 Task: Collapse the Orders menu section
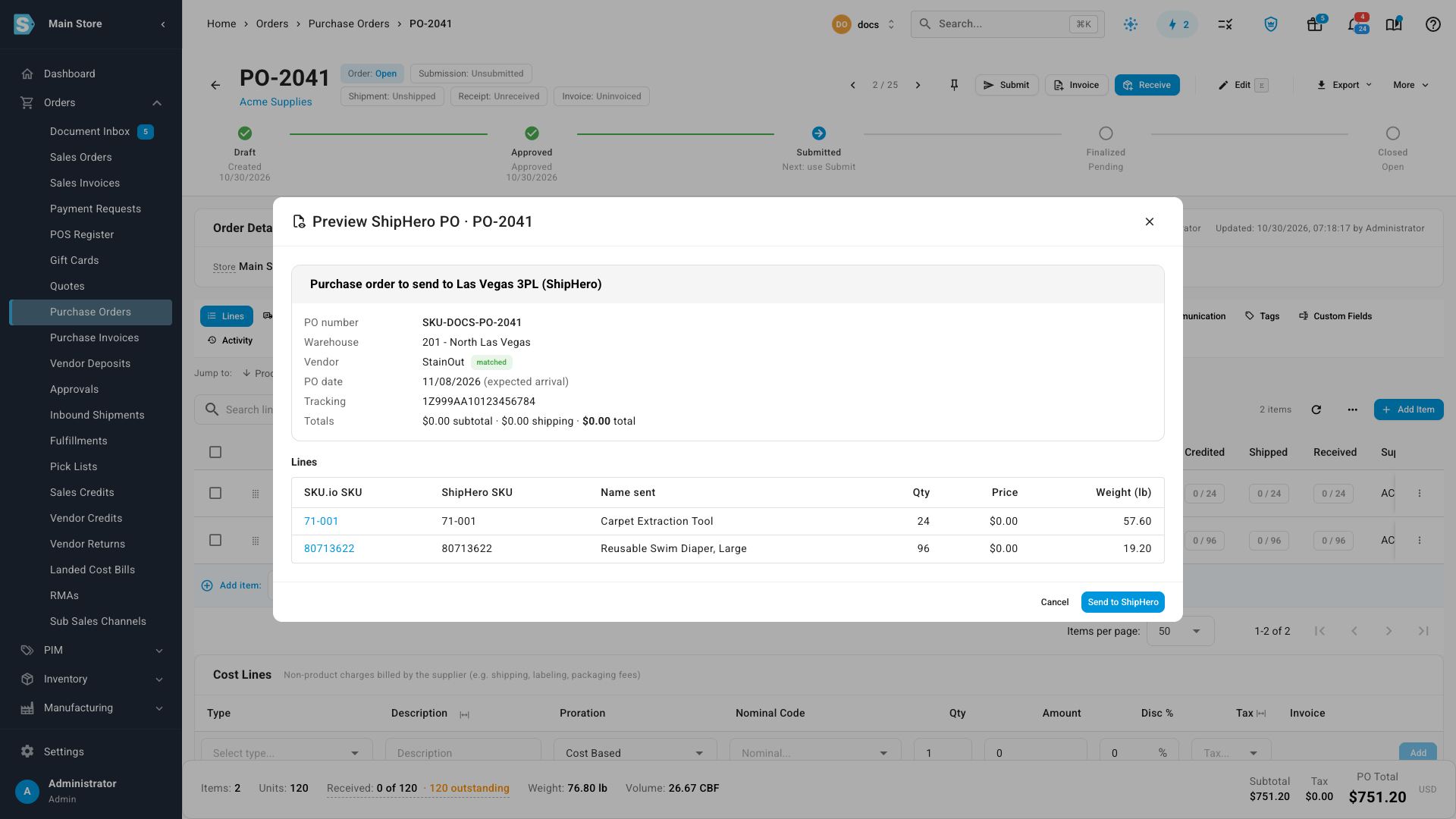point(157,102)
